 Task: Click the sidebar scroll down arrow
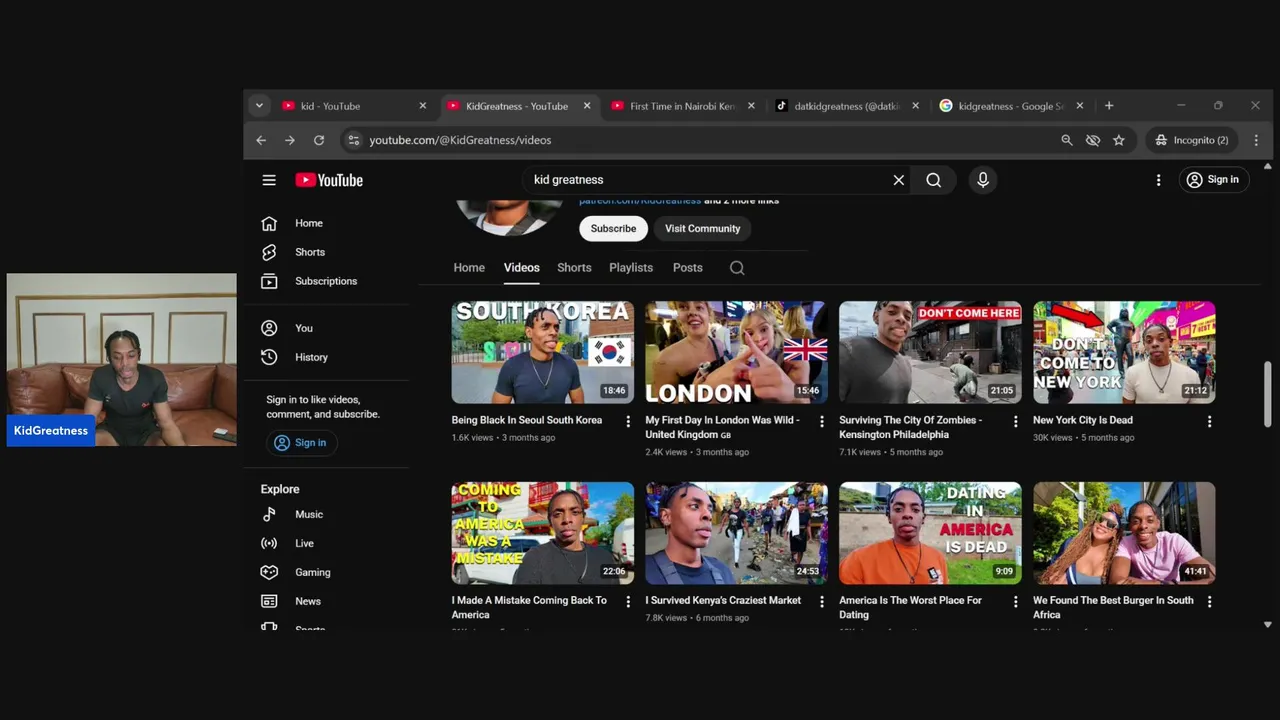pos(1268,624)
